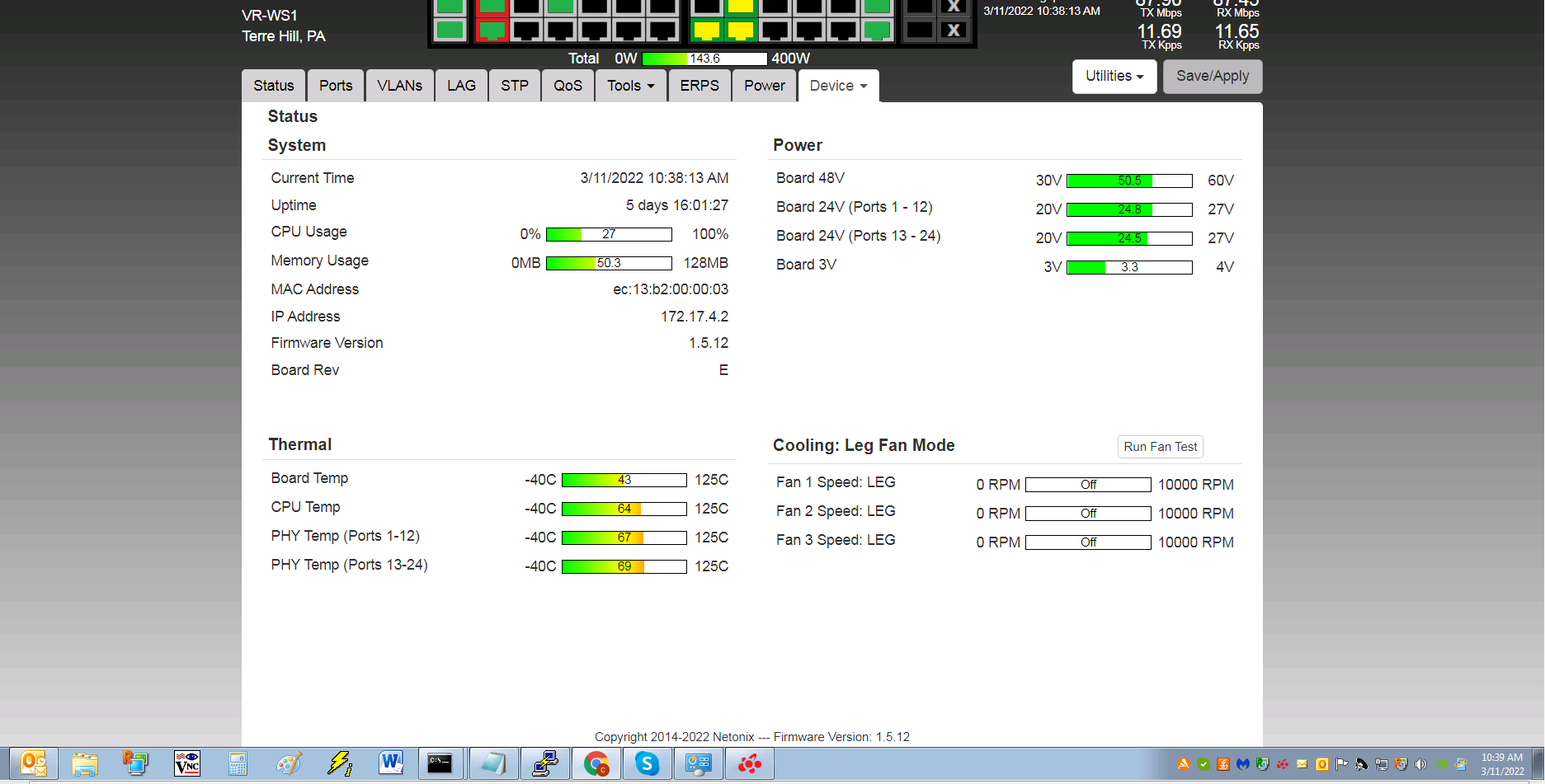The height and width of the screenshot is (784, 1545).
Task: Open the Device dropdown menu
Action: [x=838, y=86]
